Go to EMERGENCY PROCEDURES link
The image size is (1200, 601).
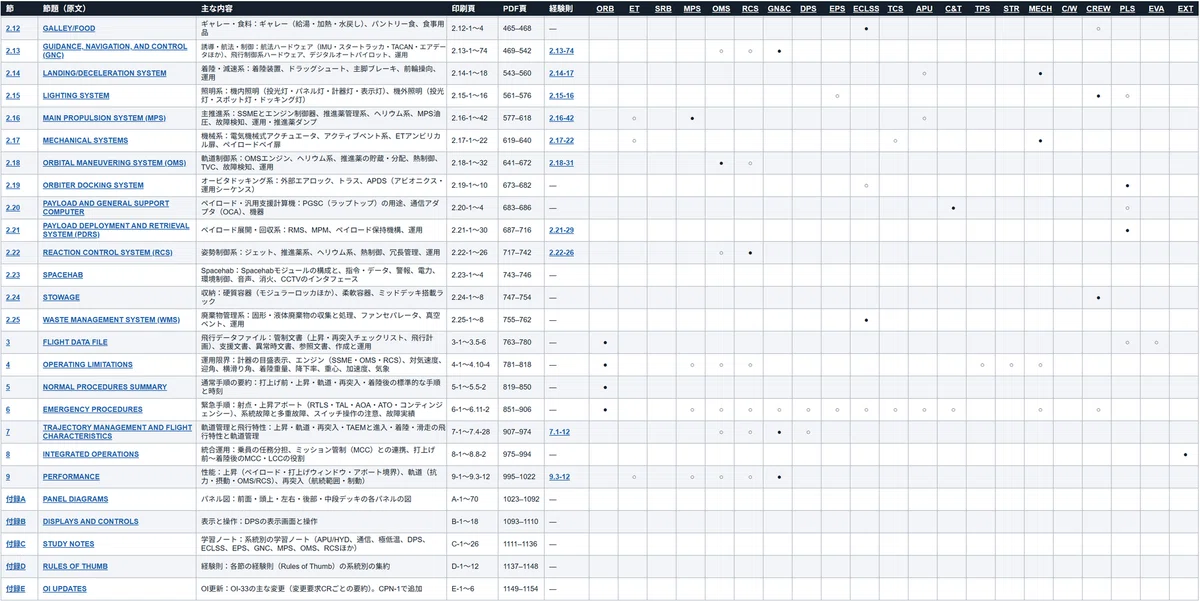92,410
